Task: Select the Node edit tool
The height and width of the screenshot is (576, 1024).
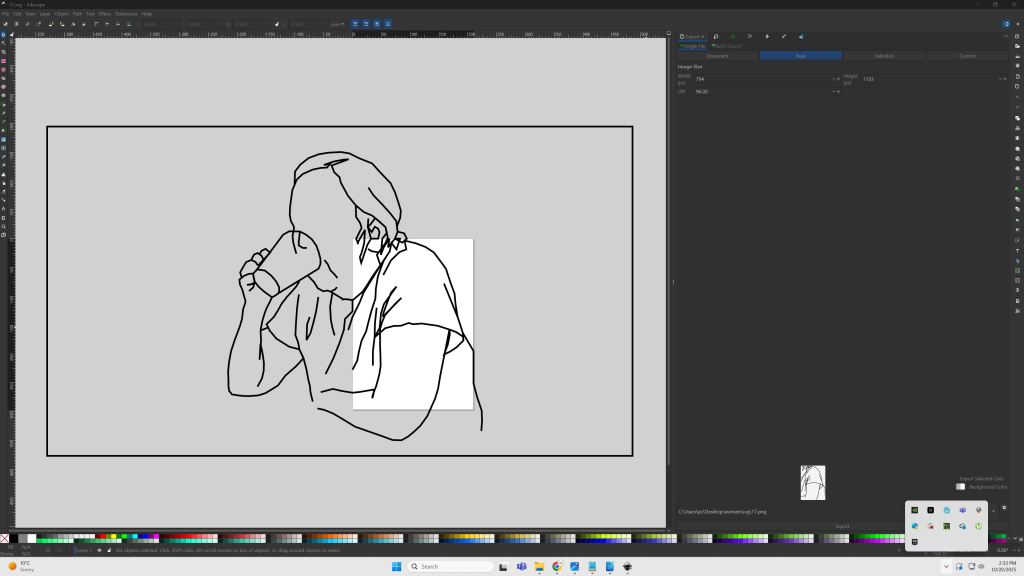Action: pyautogui.click(x=4, y=44)
